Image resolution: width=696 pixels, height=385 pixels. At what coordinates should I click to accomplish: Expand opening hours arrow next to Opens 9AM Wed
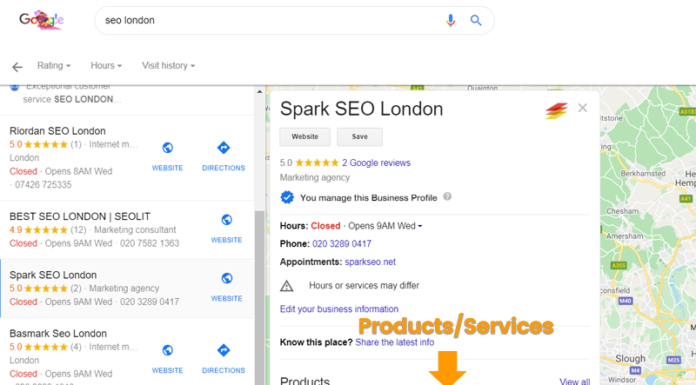420,226
